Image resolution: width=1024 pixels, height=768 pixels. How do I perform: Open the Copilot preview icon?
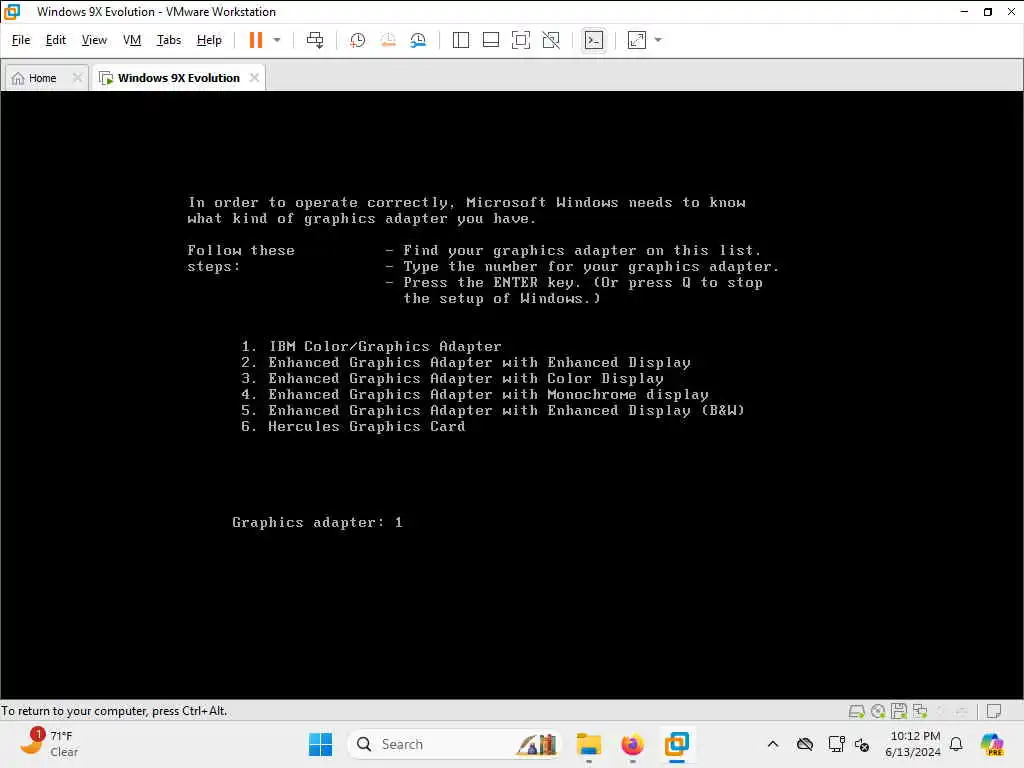point(992,744)
